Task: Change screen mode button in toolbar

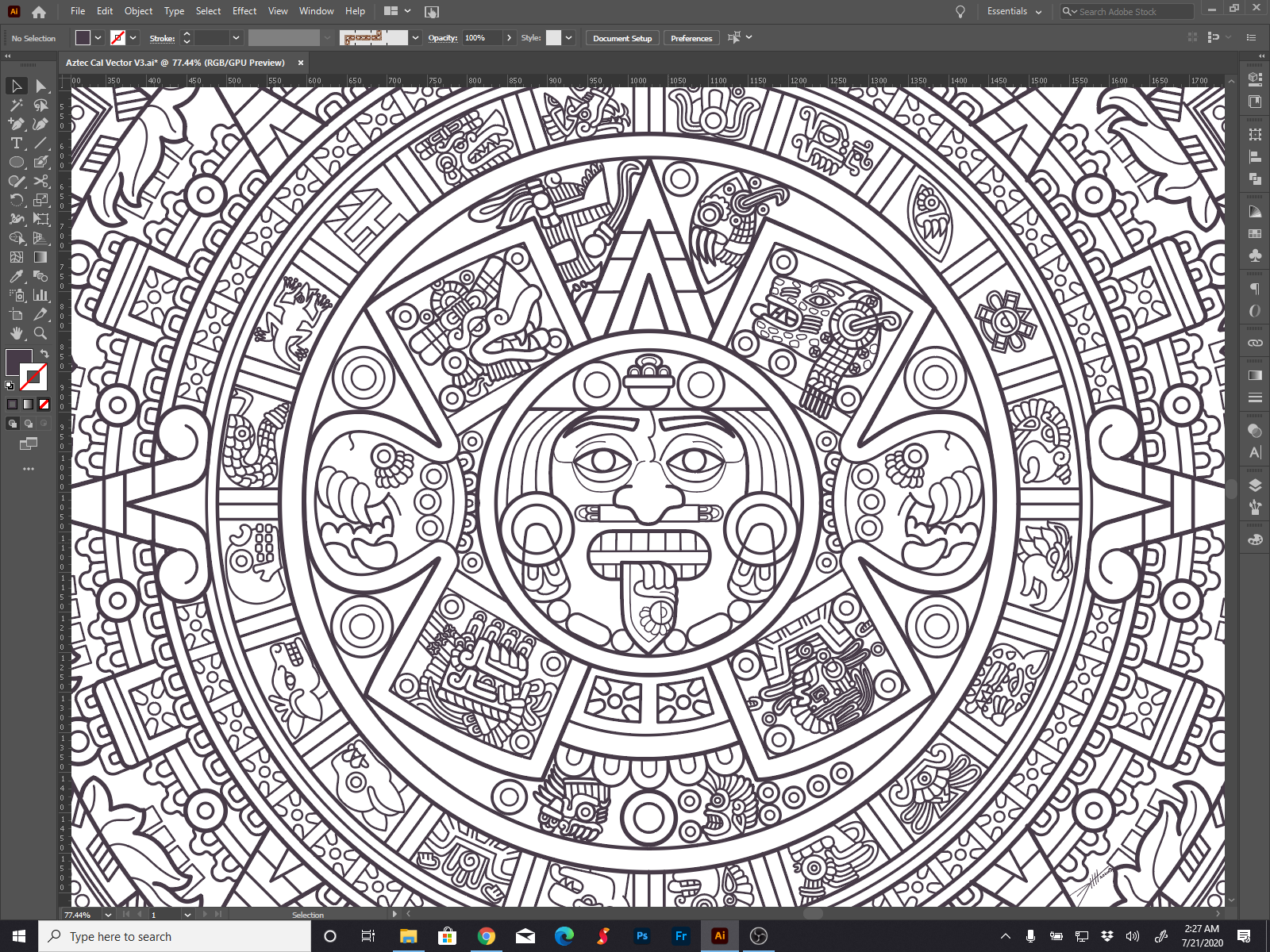Action: (29, 443)
